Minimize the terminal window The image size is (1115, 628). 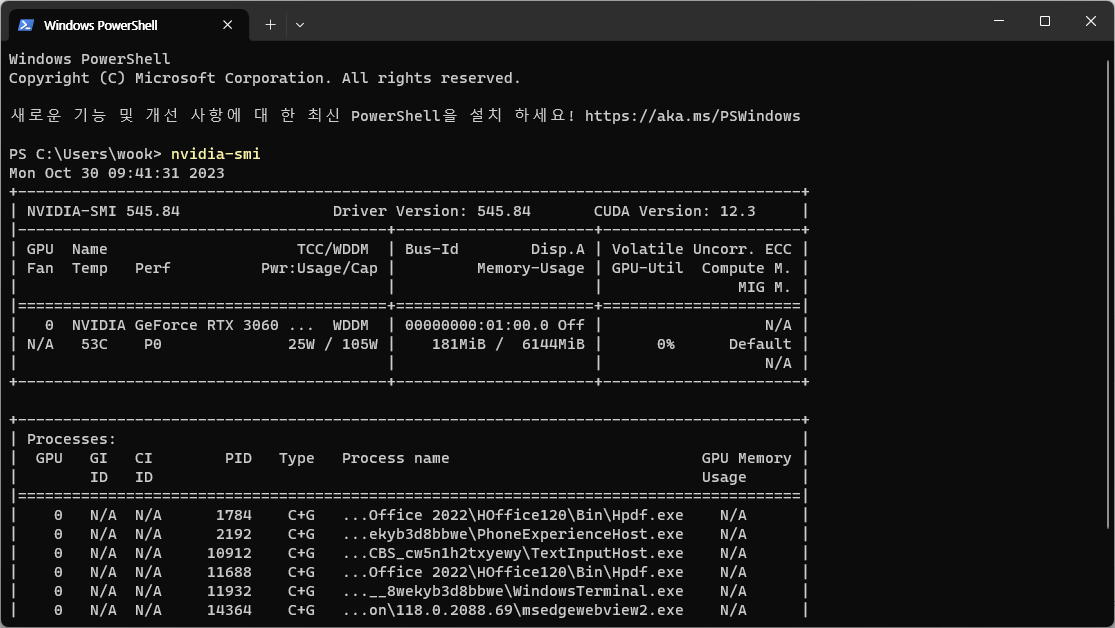(999, 21)
